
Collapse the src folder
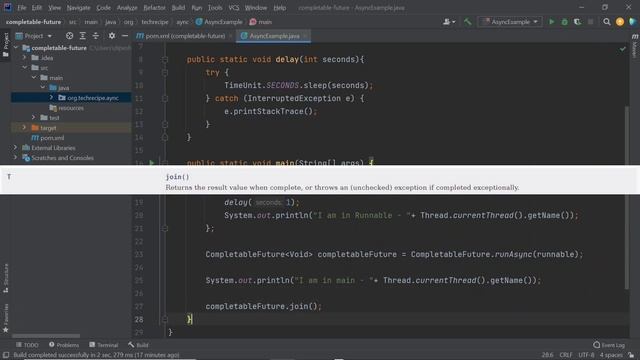point(25,68)
